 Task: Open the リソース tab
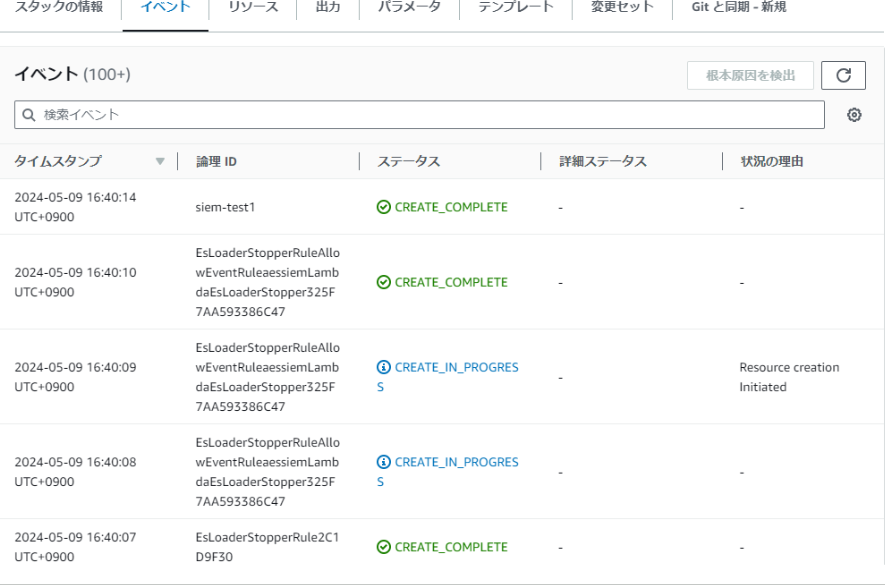pos(253,7)
